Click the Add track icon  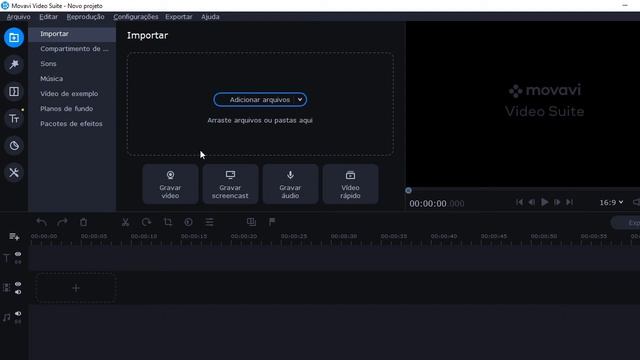(x=14, y=236)
